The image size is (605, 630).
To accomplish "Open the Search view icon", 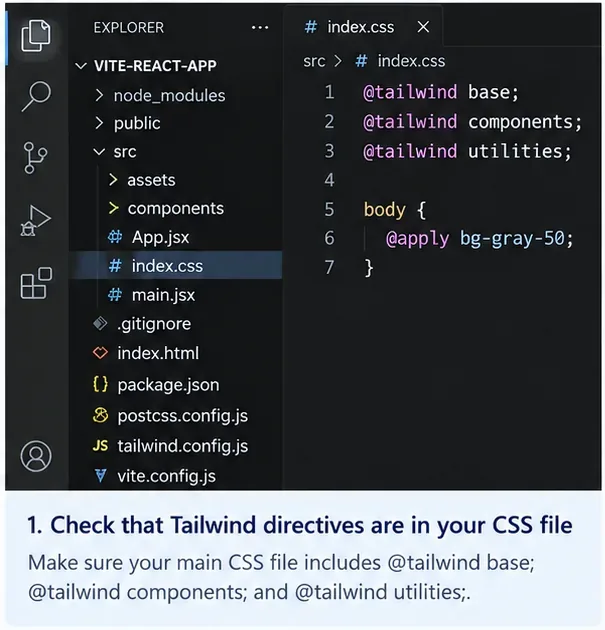I will [36, 96].
